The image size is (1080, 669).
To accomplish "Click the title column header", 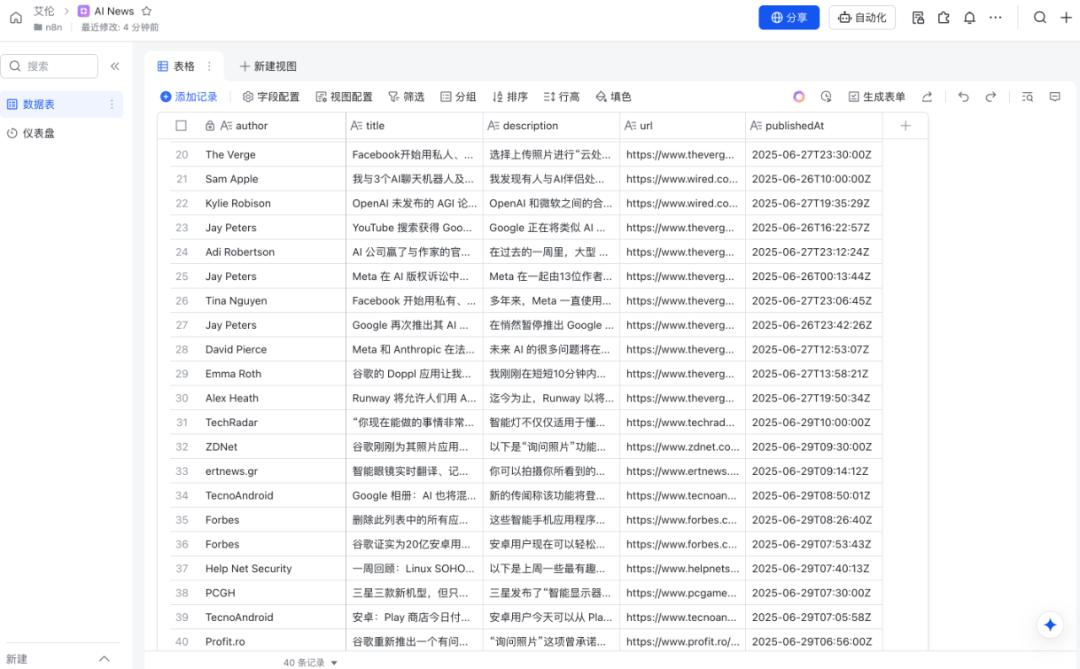I will [x=414, y=125].
